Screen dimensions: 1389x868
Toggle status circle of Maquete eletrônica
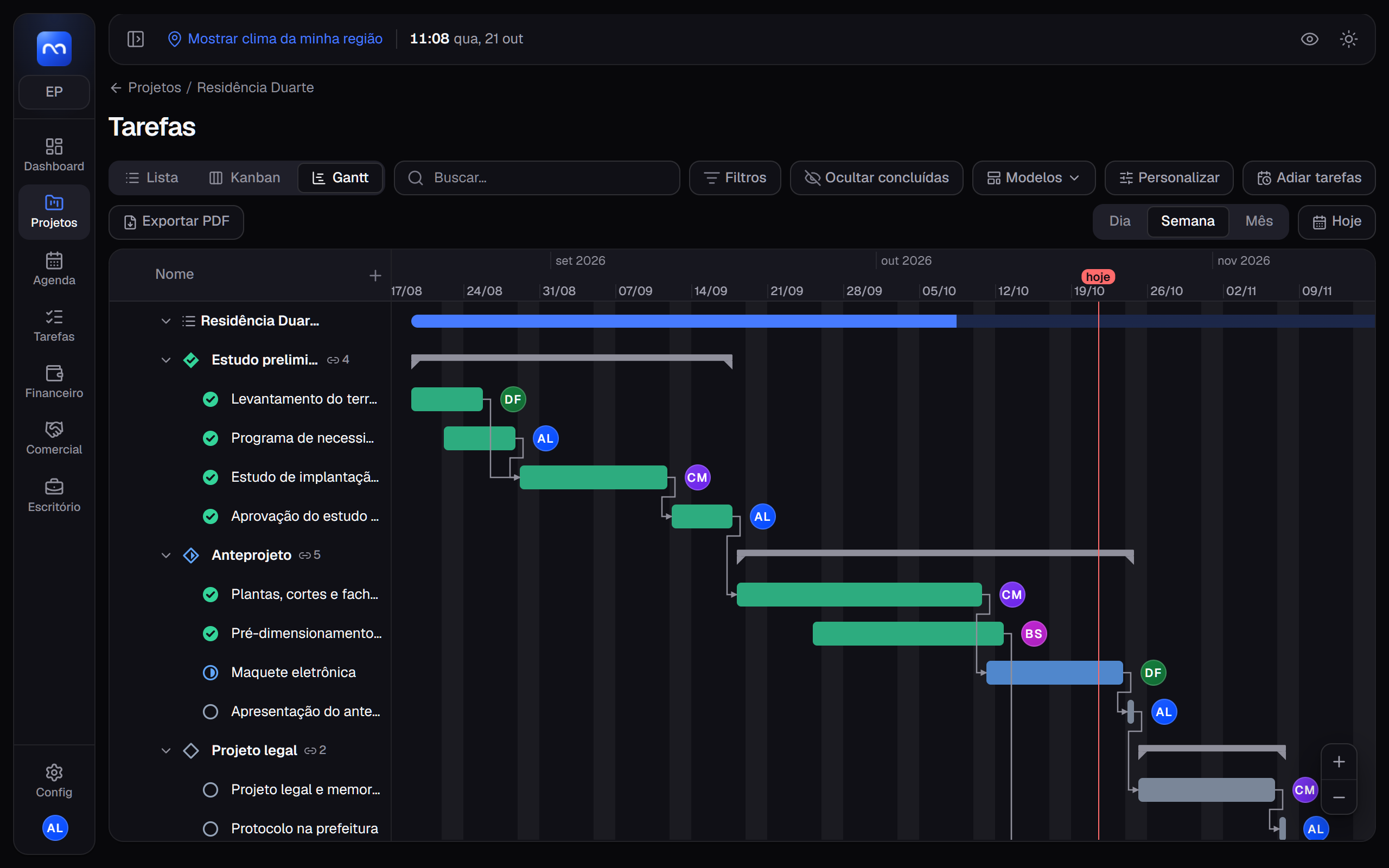coord(211,672)
